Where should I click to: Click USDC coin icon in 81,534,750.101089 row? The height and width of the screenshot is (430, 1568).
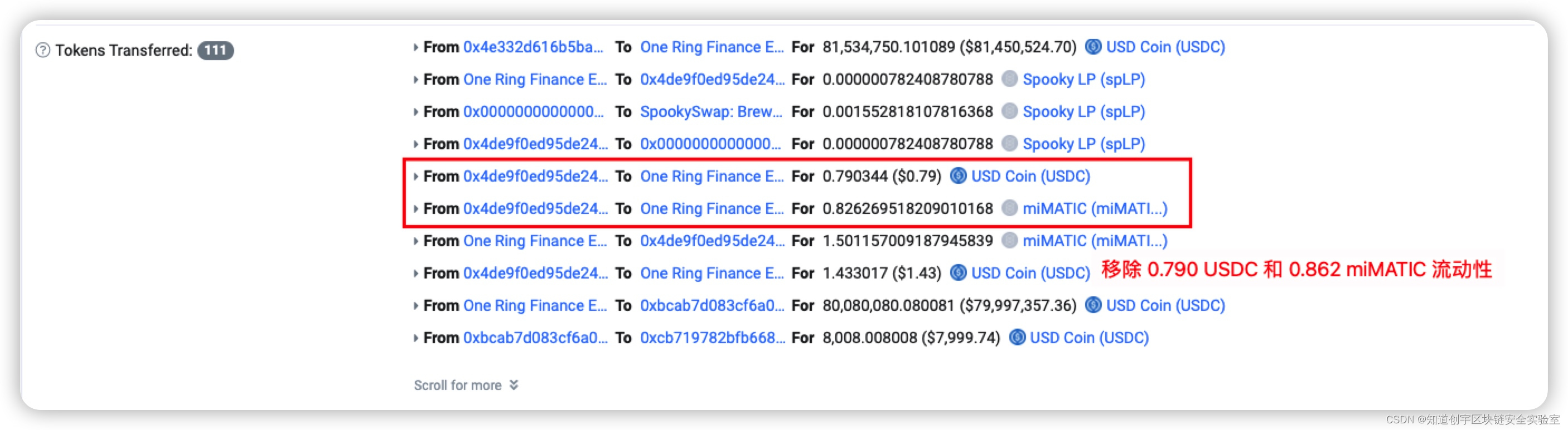coord(1093,47)
